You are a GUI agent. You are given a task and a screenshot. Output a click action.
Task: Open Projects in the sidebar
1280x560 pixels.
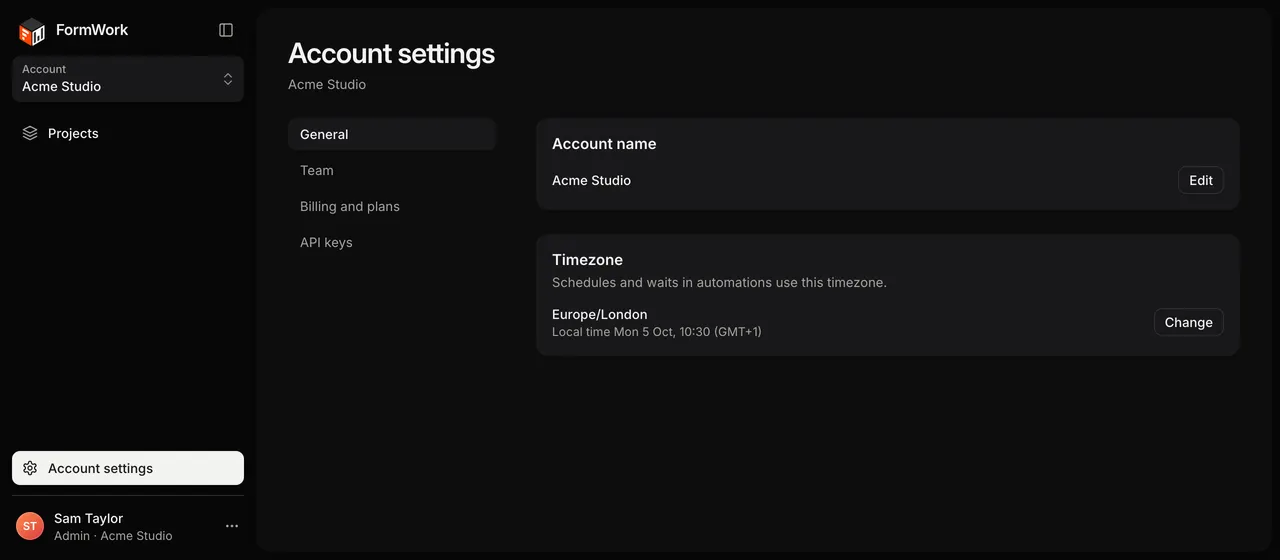pyautogui.click(x=128, y=133)
